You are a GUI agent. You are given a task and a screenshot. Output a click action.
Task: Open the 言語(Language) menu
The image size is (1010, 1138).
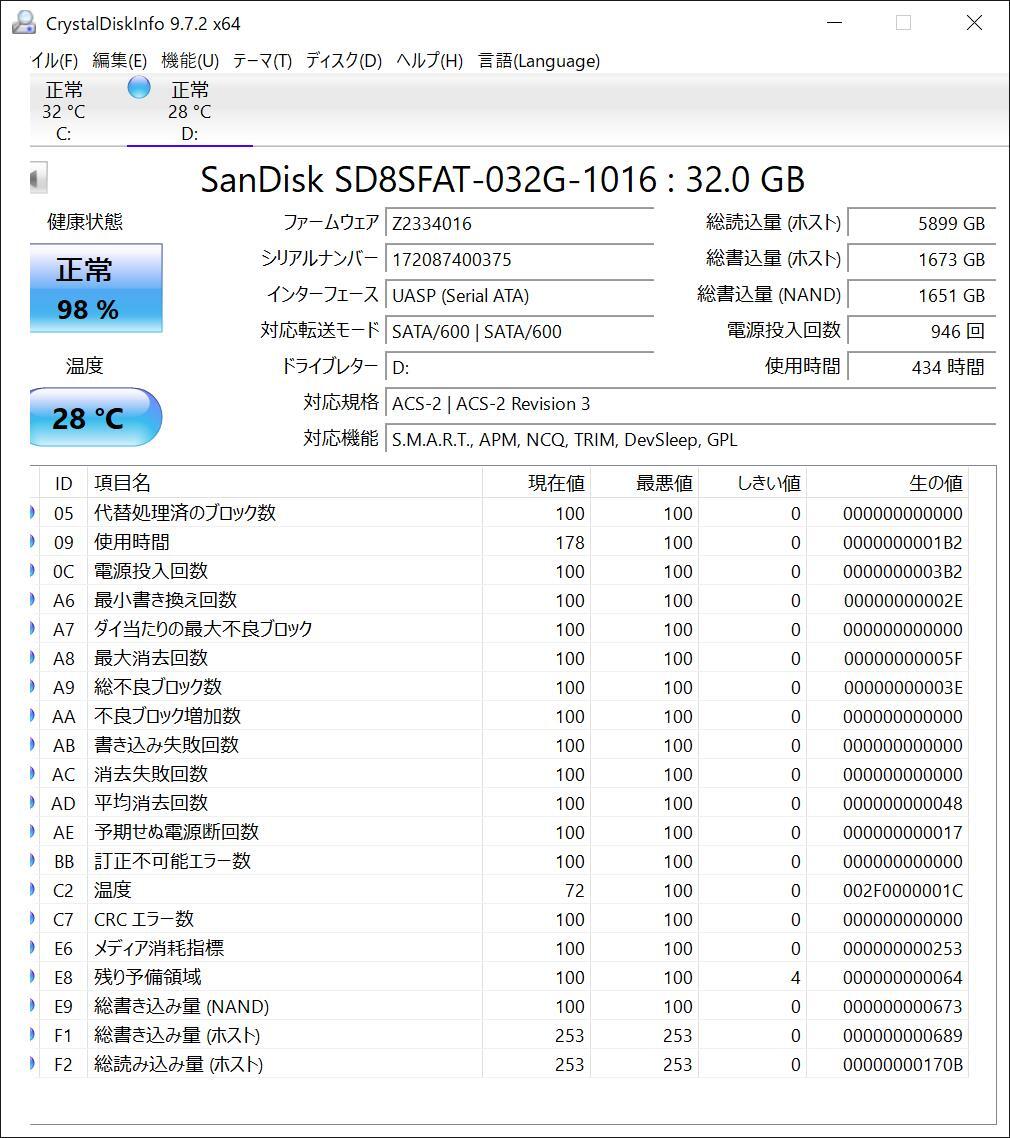pos(539,61)
